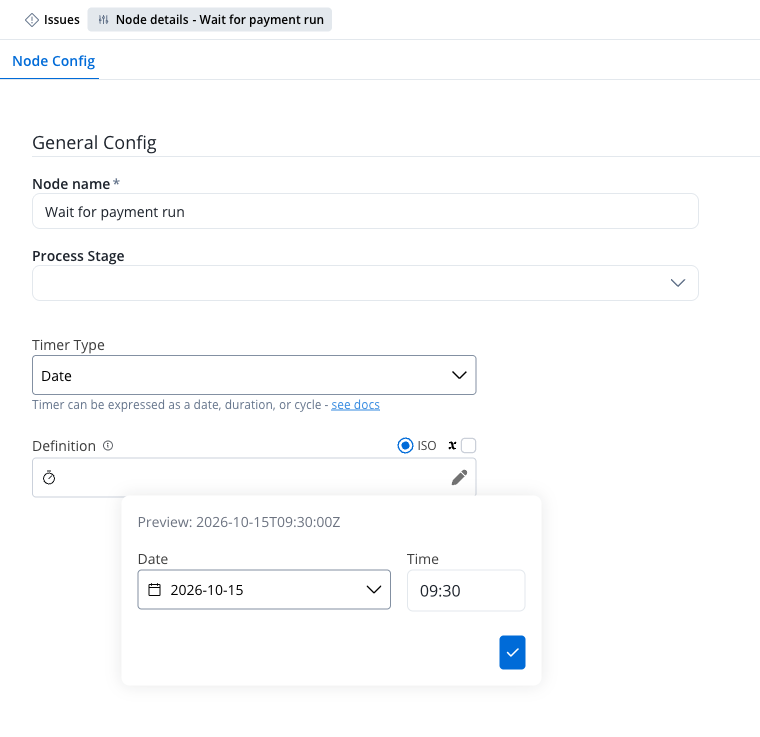The width and height of the screenshot is (760, 737).
Task: Click the Definition input field
Action: [254, 478]
